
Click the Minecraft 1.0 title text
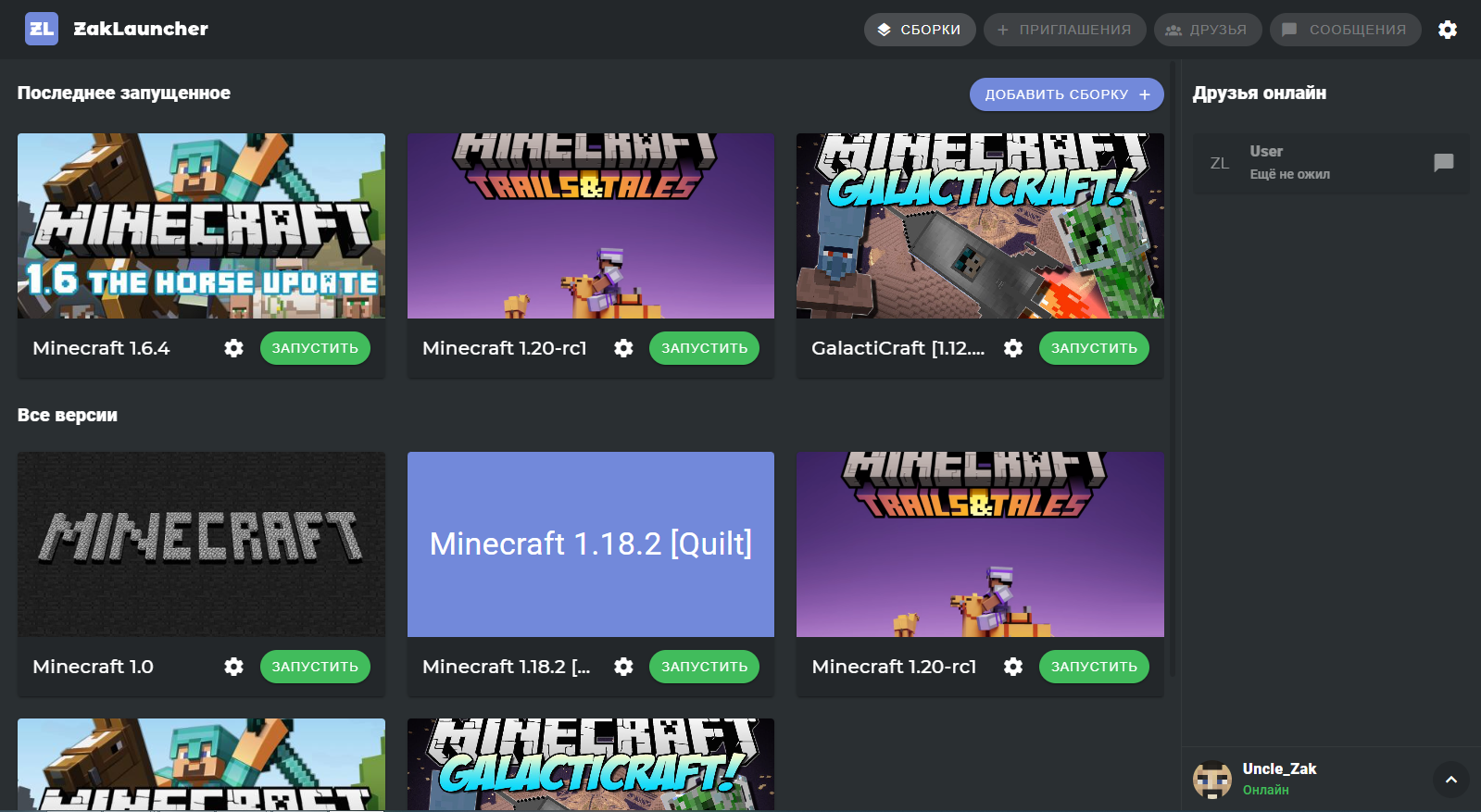(93, 667)
